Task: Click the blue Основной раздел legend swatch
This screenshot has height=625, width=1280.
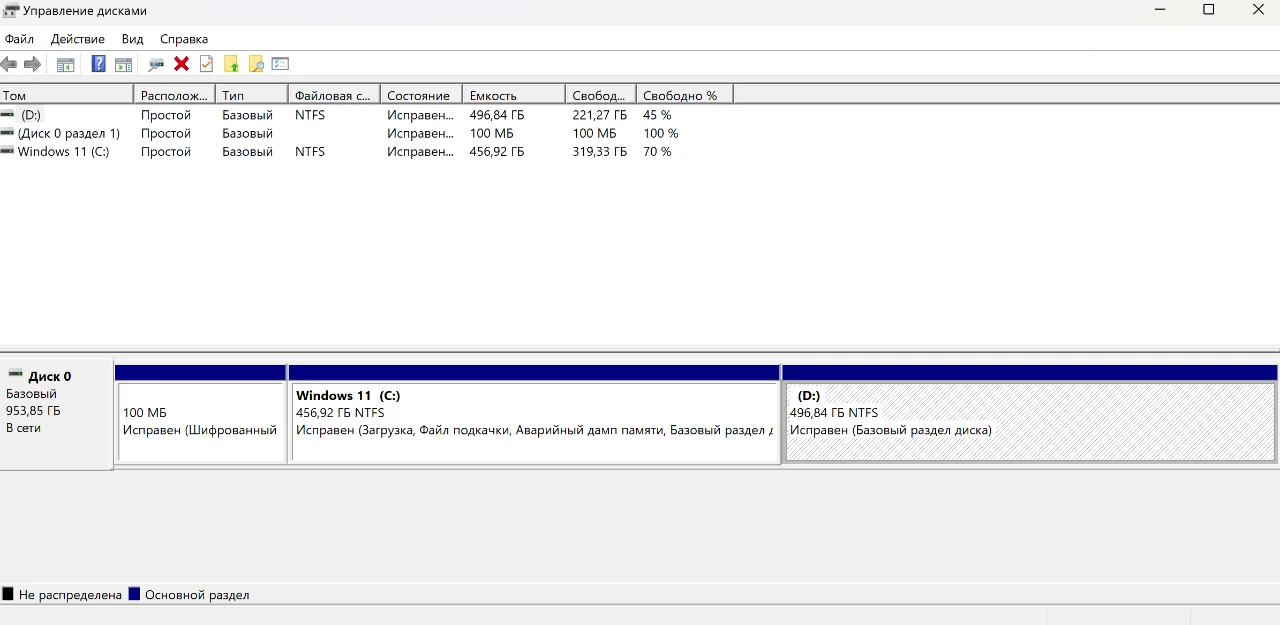Action: (135, 594)
